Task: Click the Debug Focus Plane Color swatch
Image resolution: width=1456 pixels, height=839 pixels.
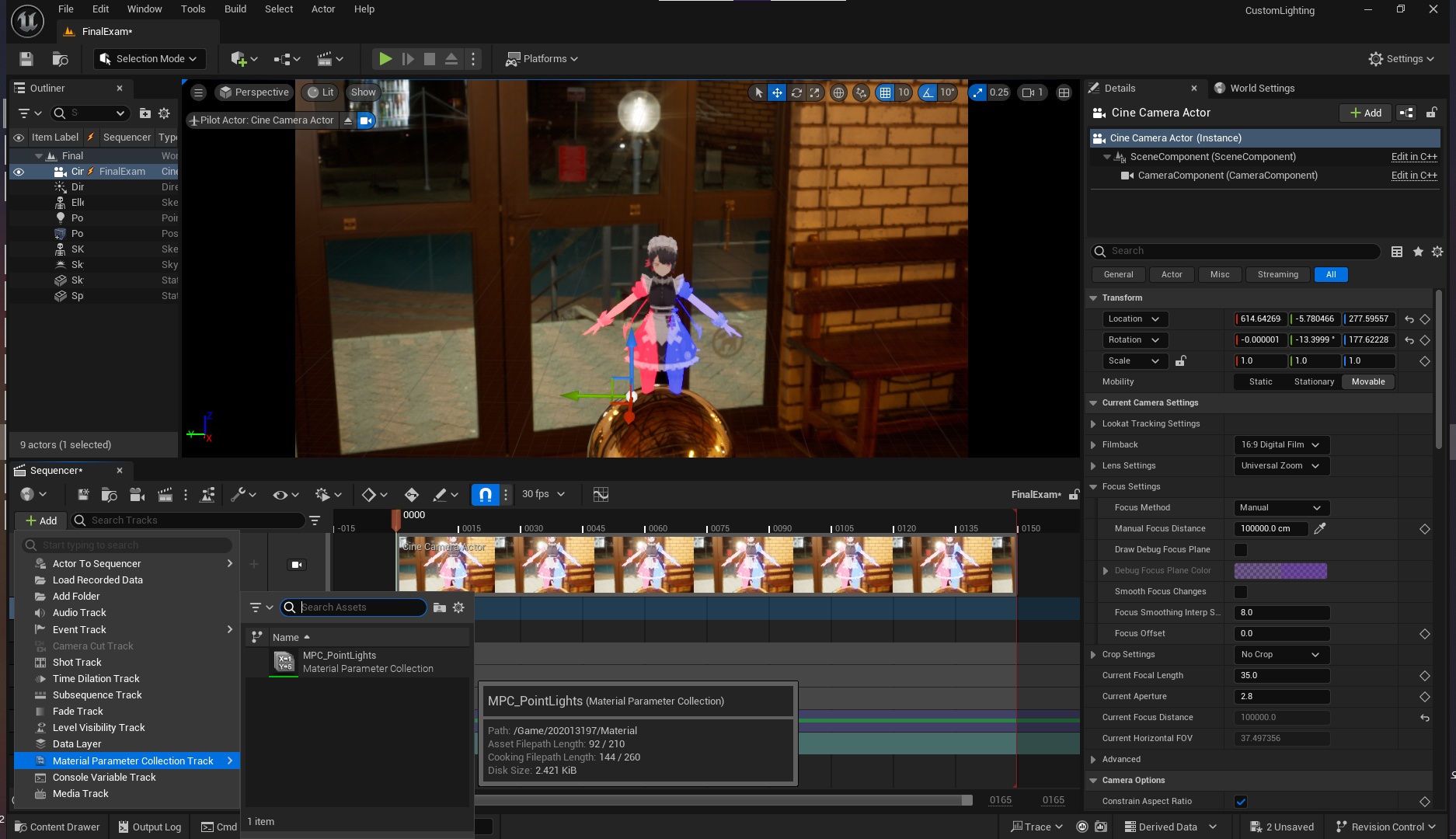Action: (1280, 571)
